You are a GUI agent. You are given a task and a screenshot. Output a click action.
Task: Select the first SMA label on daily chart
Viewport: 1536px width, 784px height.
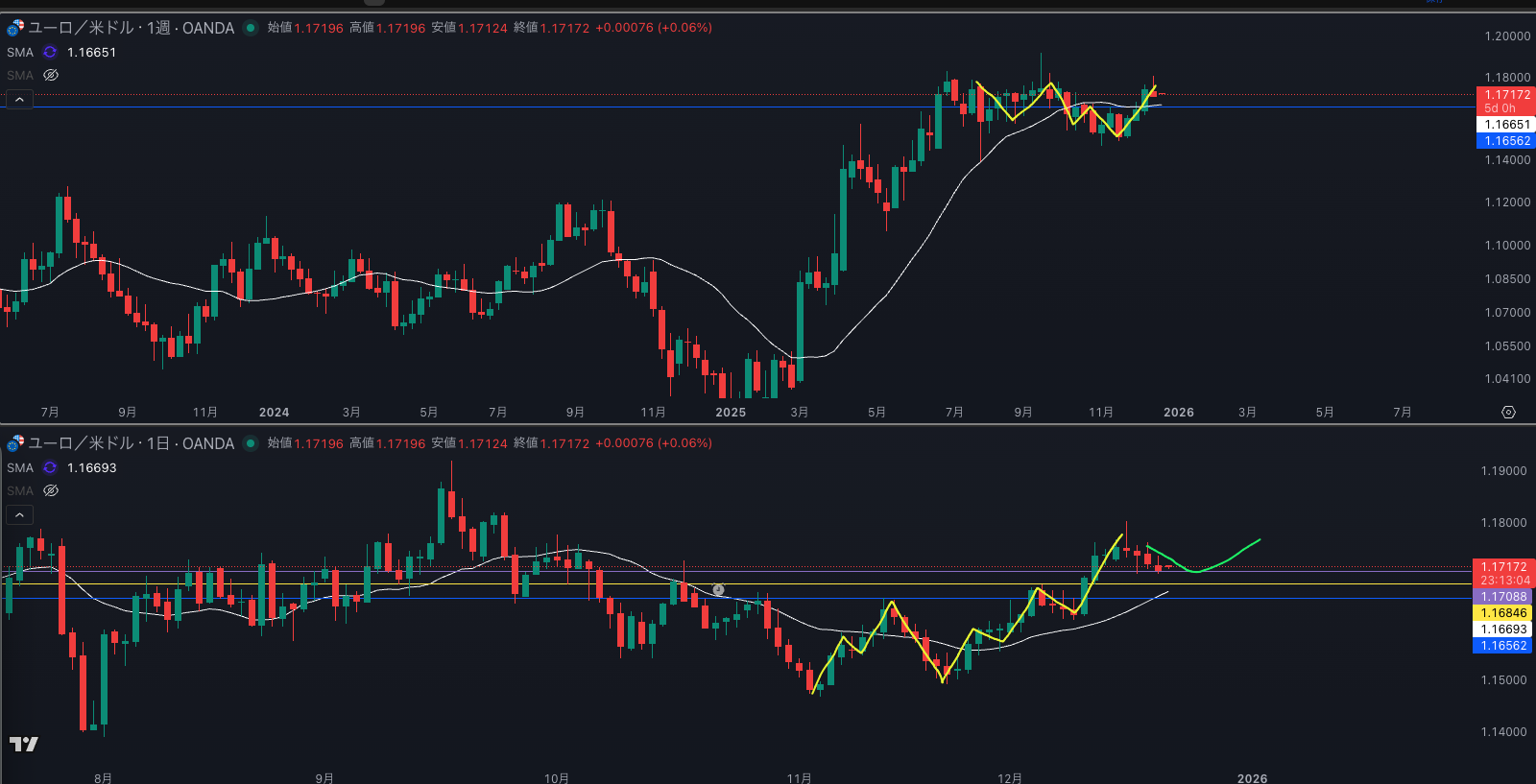[x=20, y=468]
